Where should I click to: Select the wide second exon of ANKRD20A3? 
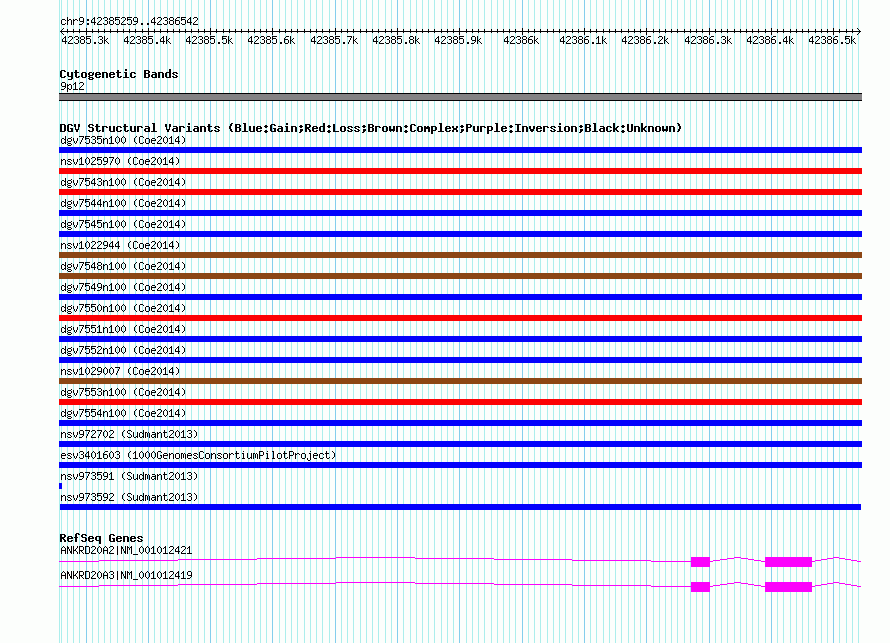pos(788,587)
